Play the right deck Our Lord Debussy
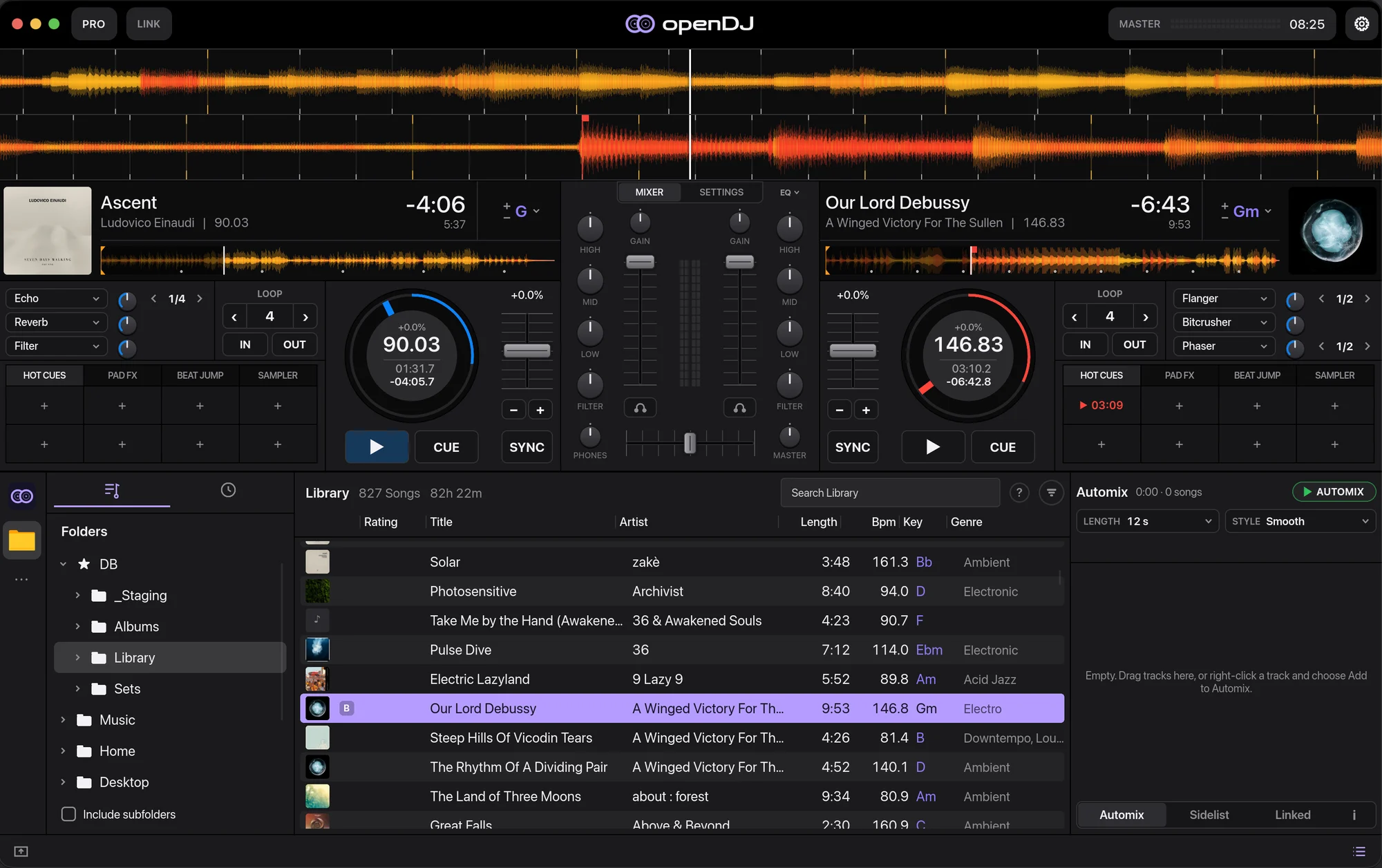 [x=933, y=447]
